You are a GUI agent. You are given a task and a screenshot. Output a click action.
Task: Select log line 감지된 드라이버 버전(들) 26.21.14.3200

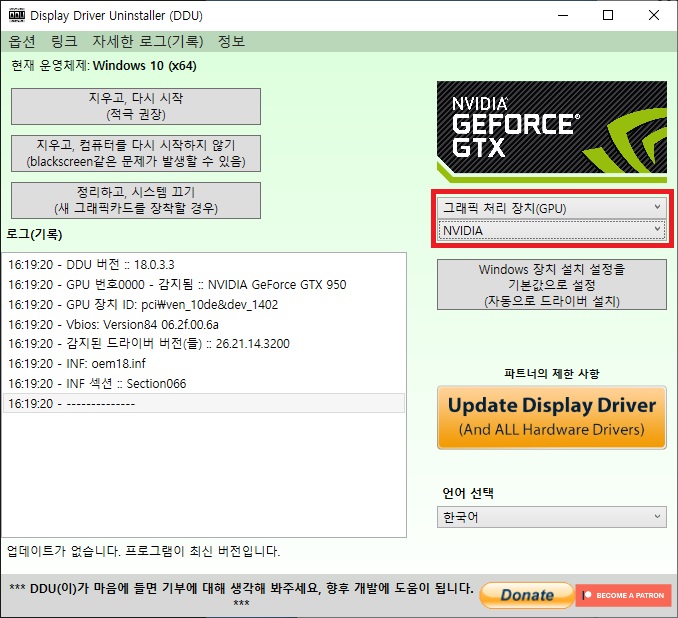[204, 344]
